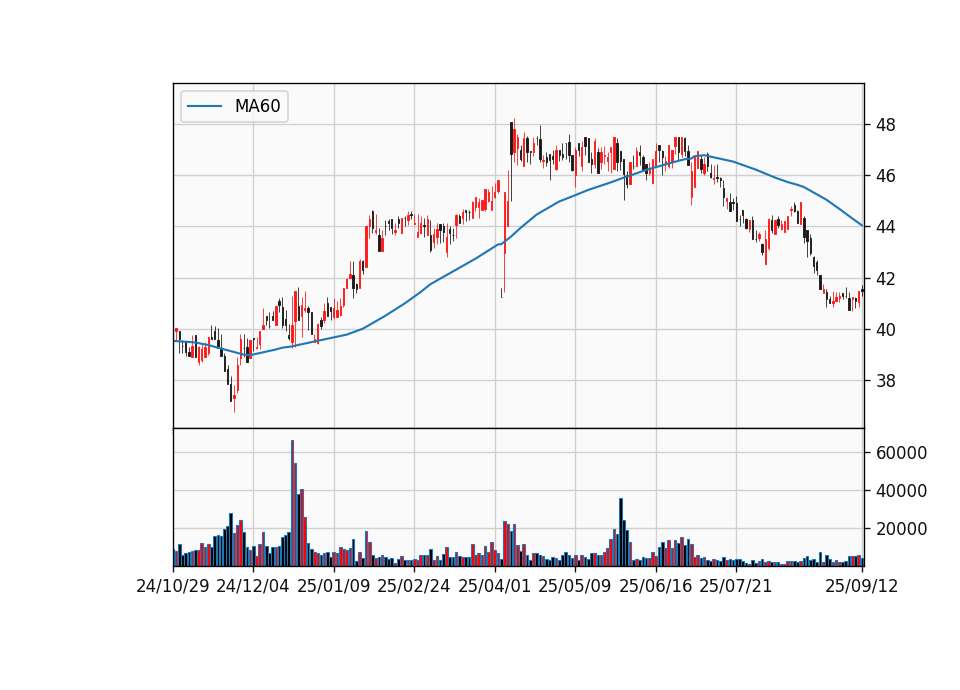The width and height of the screenshot is (960, 690).
Task: Click the 44 price axis label
Action: (886, 227)
